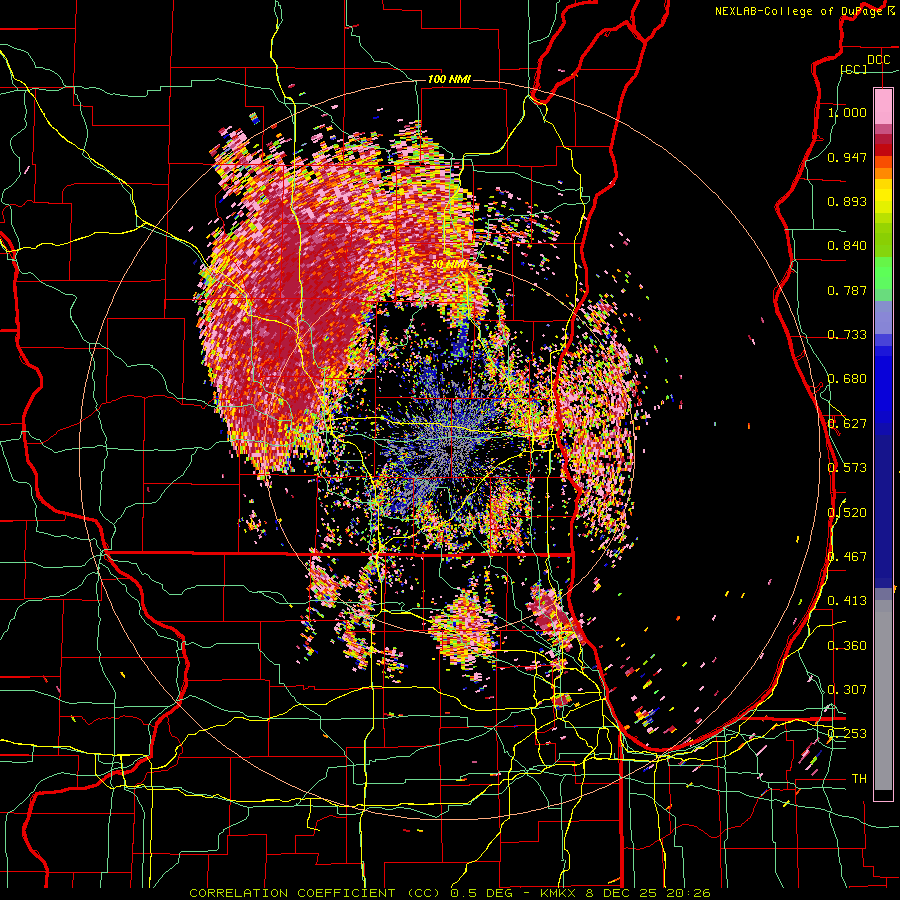The height and width of the screenshot is (900, 900).
Task: Click the DCC label above the color bar
Action: click(878, 60)
